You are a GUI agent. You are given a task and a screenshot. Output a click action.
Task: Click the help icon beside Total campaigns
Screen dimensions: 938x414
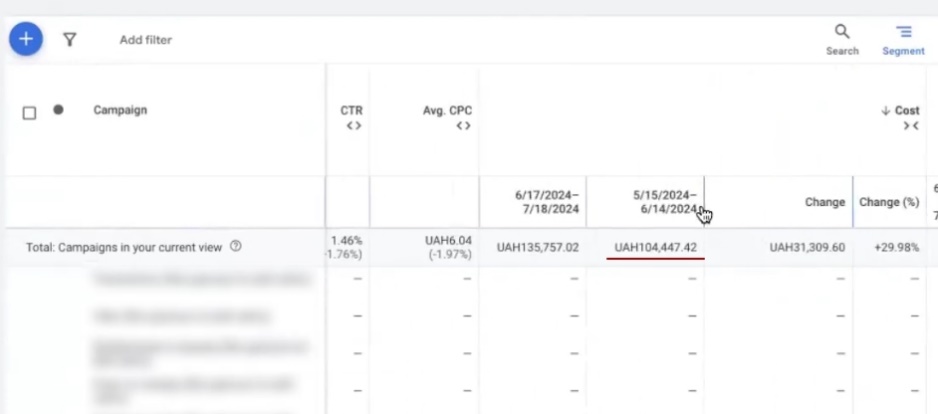(x=236, y=247)
